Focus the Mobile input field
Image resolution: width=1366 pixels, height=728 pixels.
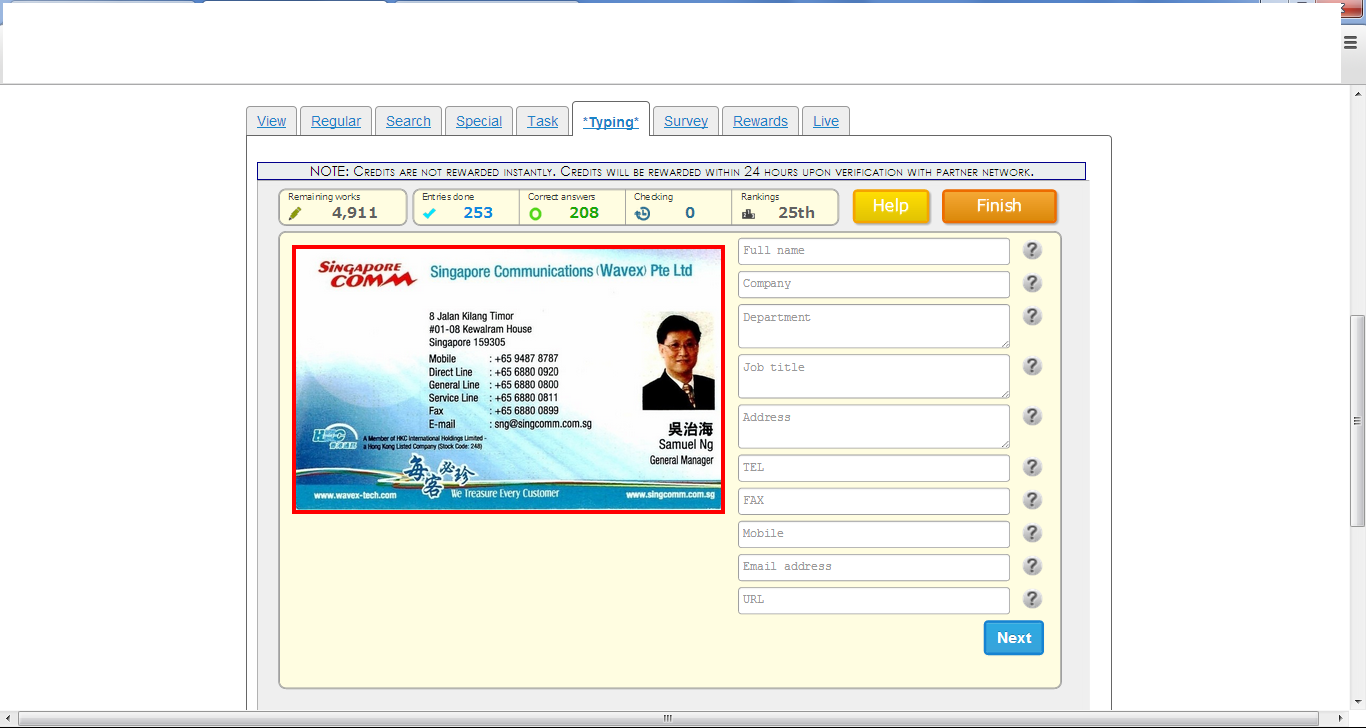tap(874, 534)
